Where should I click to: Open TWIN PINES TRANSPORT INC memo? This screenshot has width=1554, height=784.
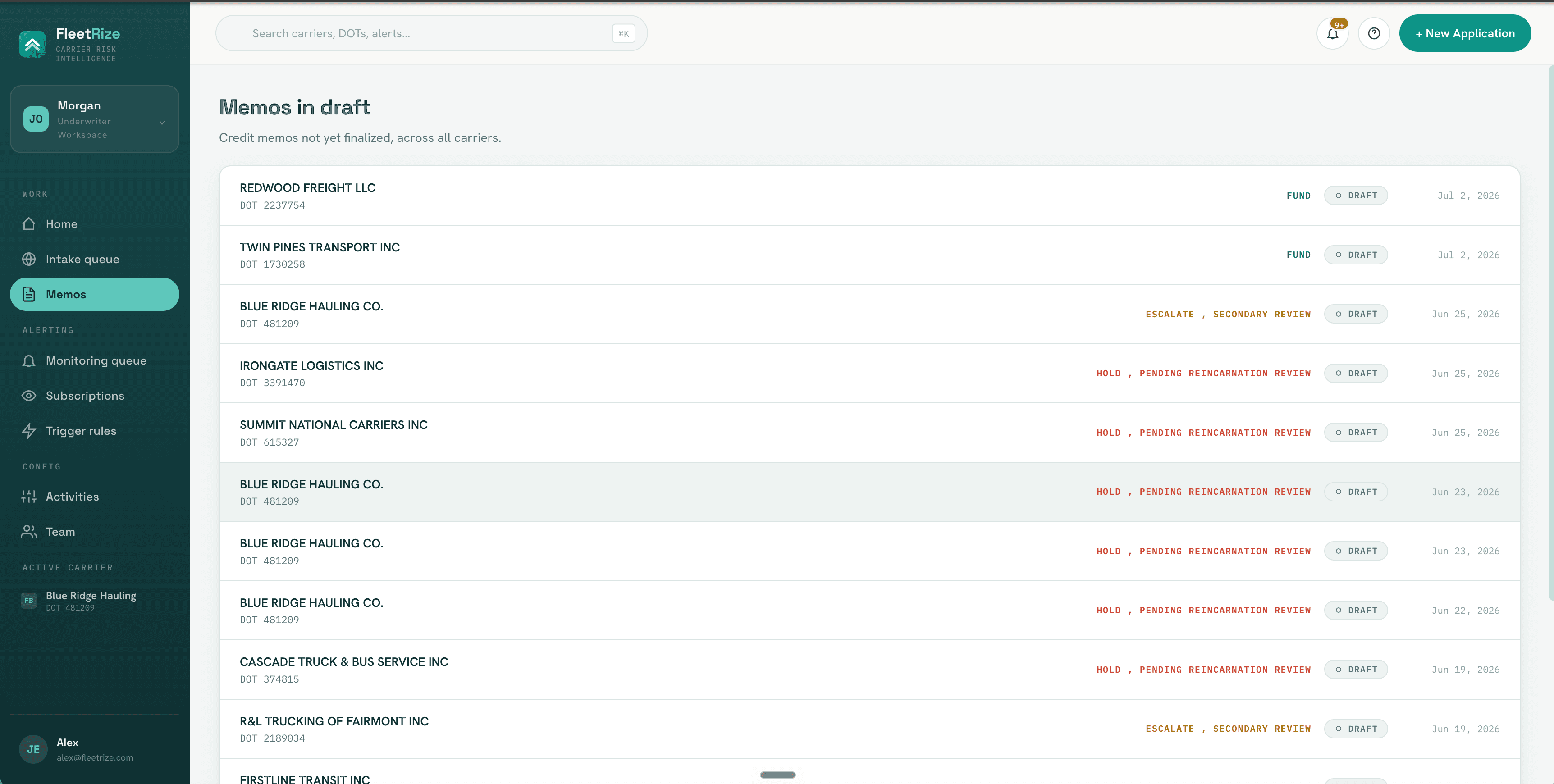click(x=869, y=255)
